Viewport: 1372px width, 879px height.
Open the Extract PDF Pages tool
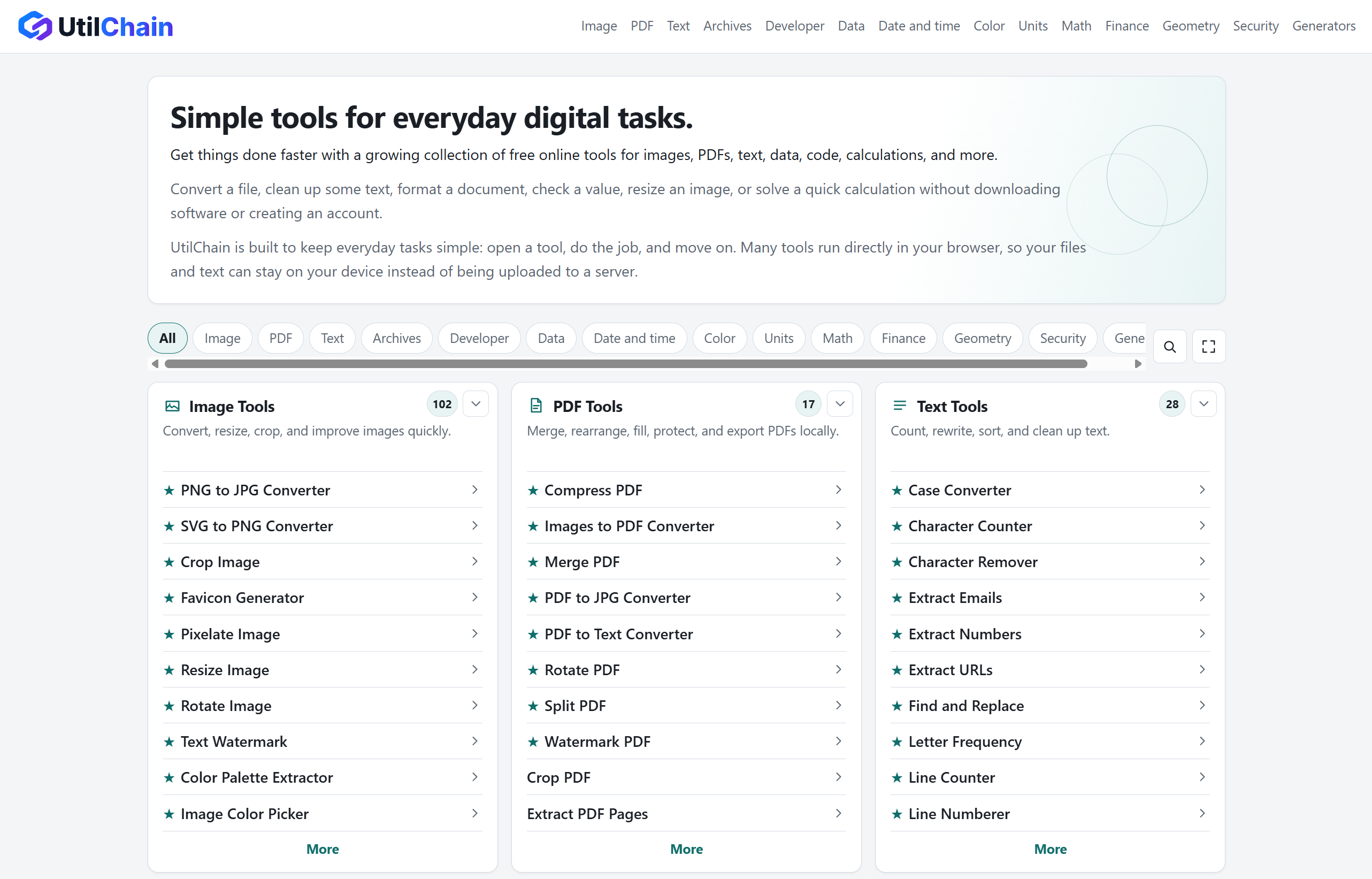[686, 814]
